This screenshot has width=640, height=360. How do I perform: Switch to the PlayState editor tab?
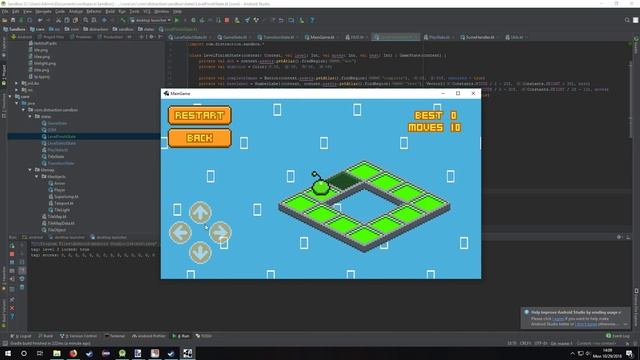tap(438, 37)
